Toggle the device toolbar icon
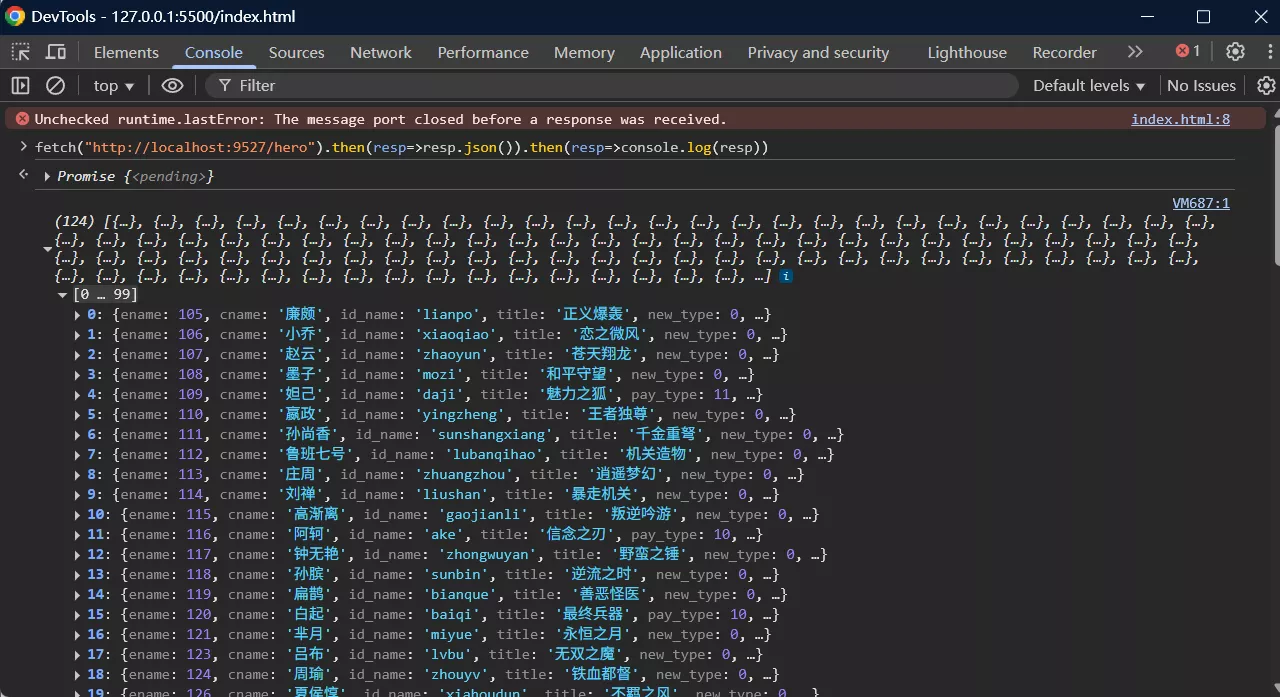This screenshot has width=1280, height=697. pos(56,52)
